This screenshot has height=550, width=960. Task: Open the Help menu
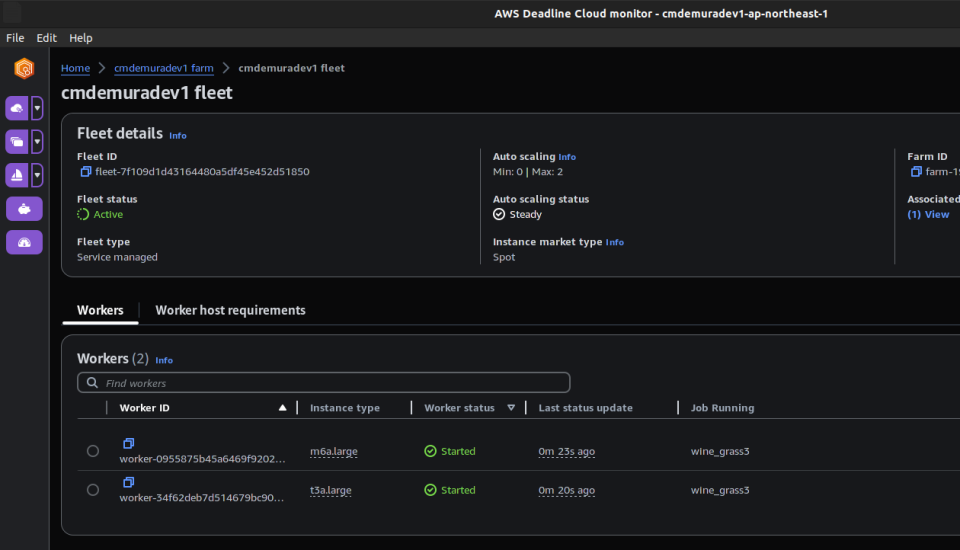point(81,38)
